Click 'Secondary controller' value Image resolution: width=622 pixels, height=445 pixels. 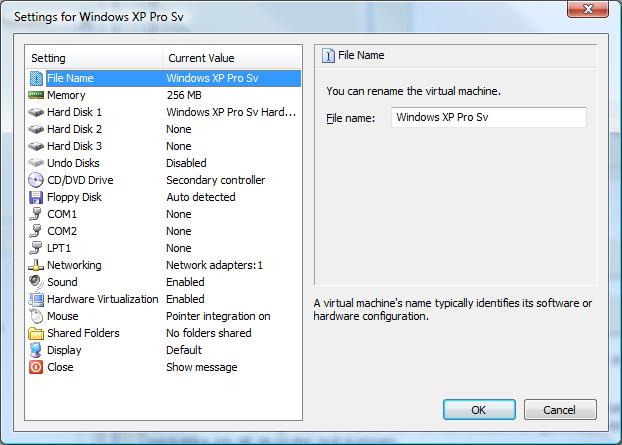[x=215, y=180]
